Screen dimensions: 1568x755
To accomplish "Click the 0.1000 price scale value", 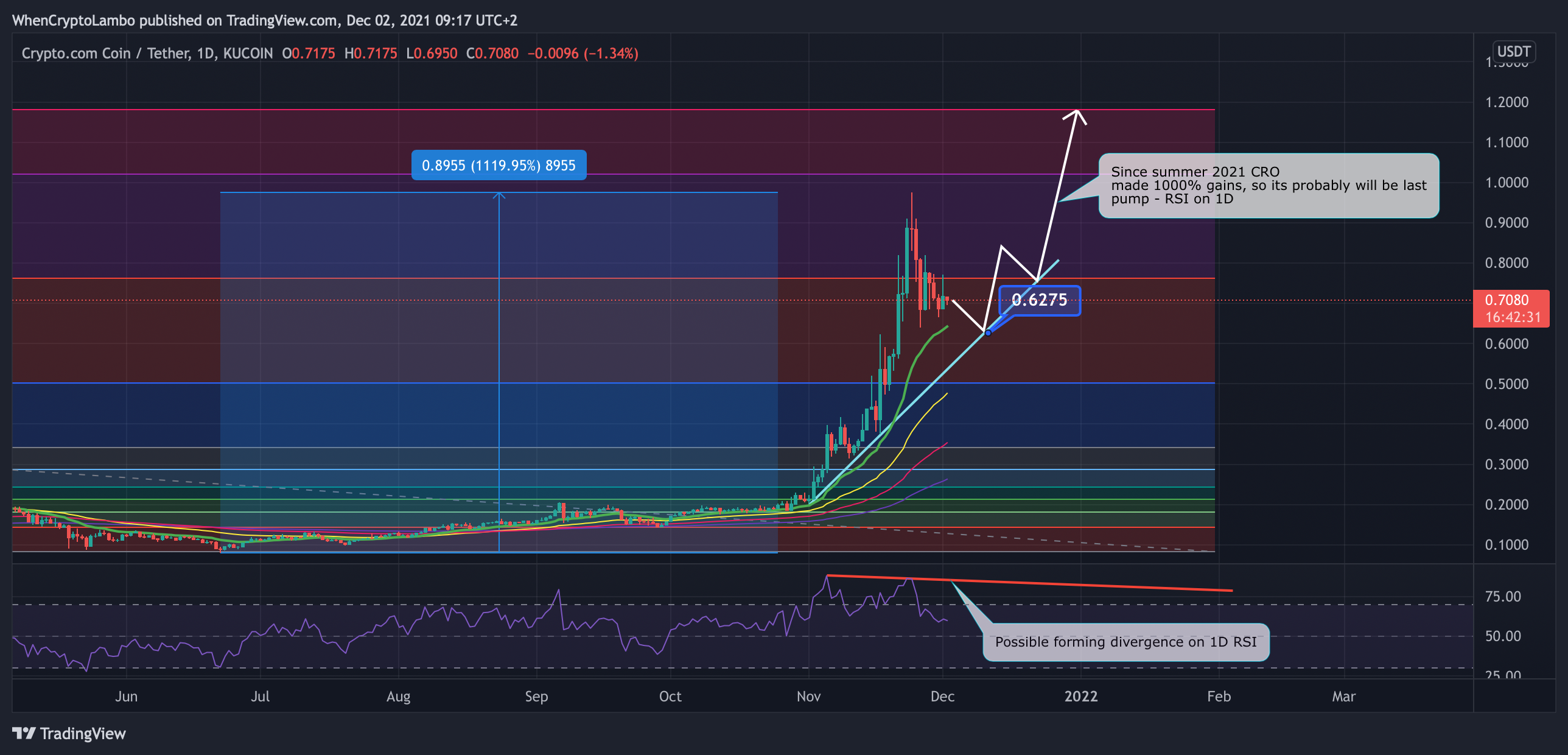I will coord(1507,545).
